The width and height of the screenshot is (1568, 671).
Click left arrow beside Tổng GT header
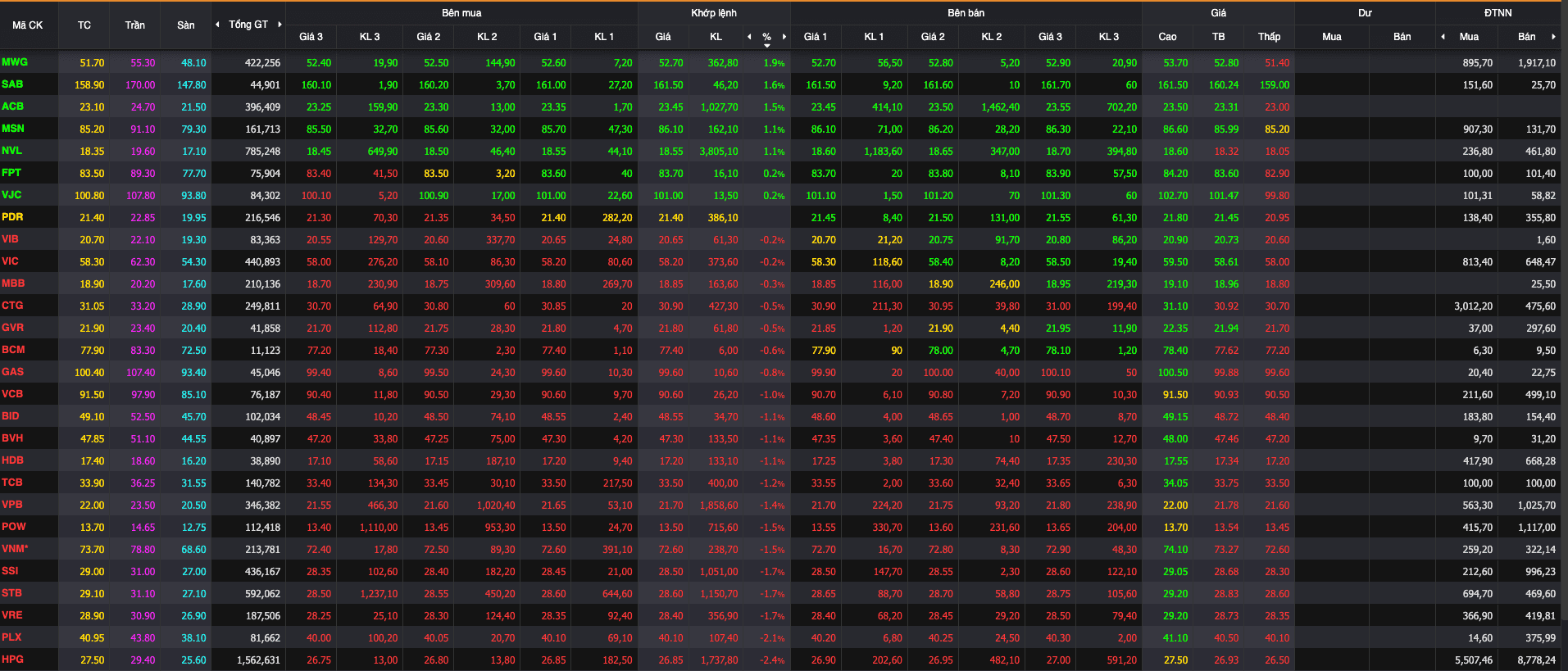[217, 25]
